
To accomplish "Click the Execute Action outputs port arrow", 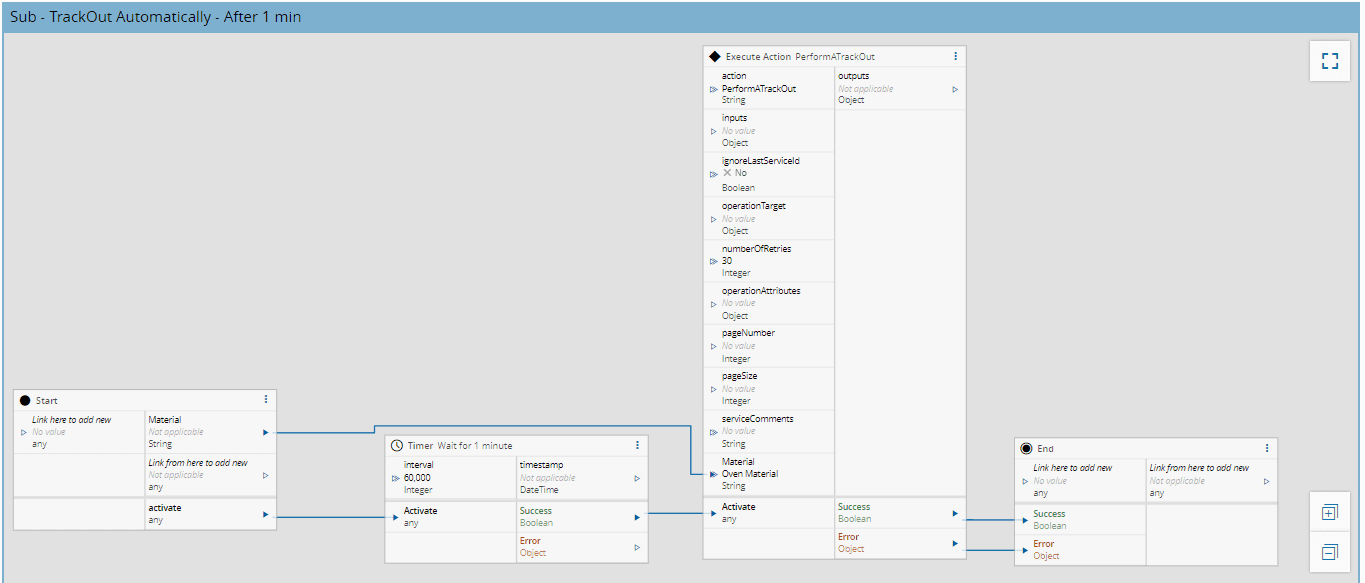I will click(955, 89).
